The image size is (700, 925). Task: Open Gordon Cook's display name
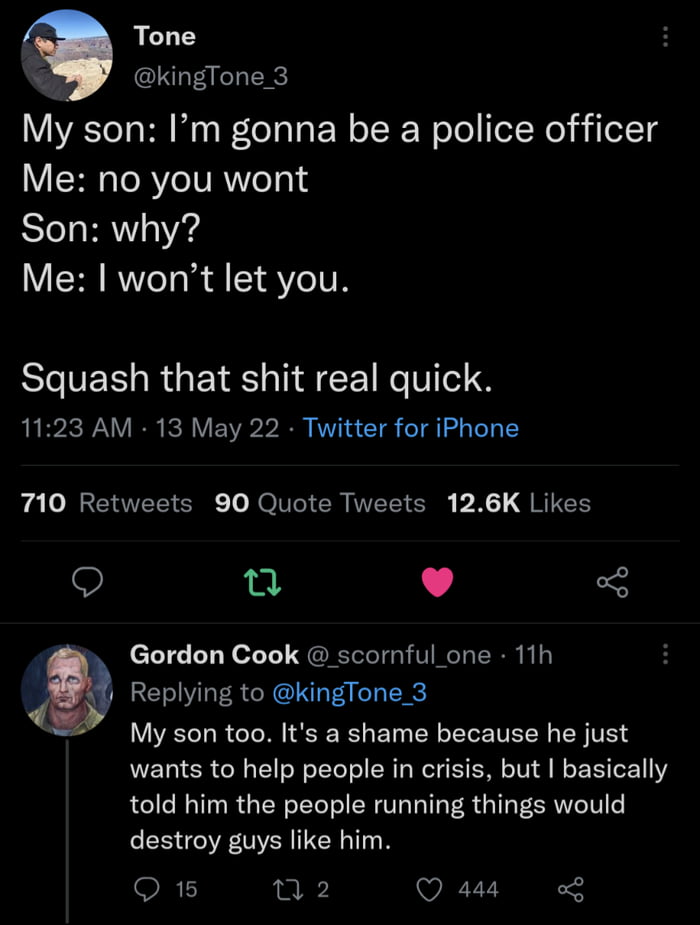[214, 655]
